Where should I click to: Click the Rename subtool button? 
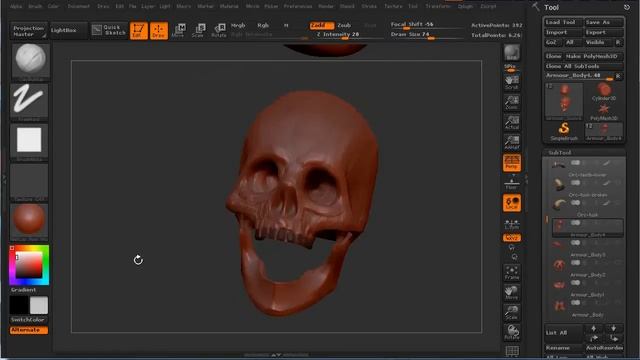[x=564, y=348]
